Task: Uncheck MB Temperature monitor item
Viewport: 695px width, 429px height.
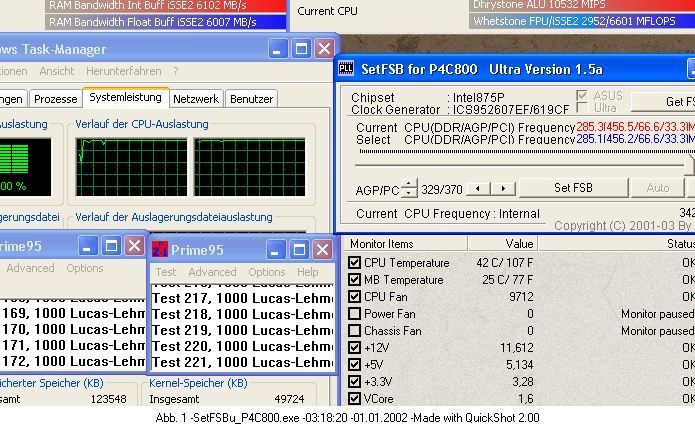Action: click(354, 280)
